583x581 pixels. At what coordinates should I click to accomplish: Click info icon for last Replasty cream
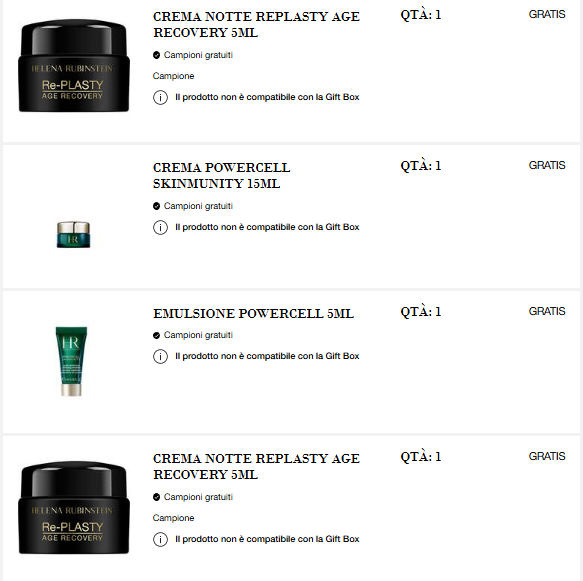(160, 539)
